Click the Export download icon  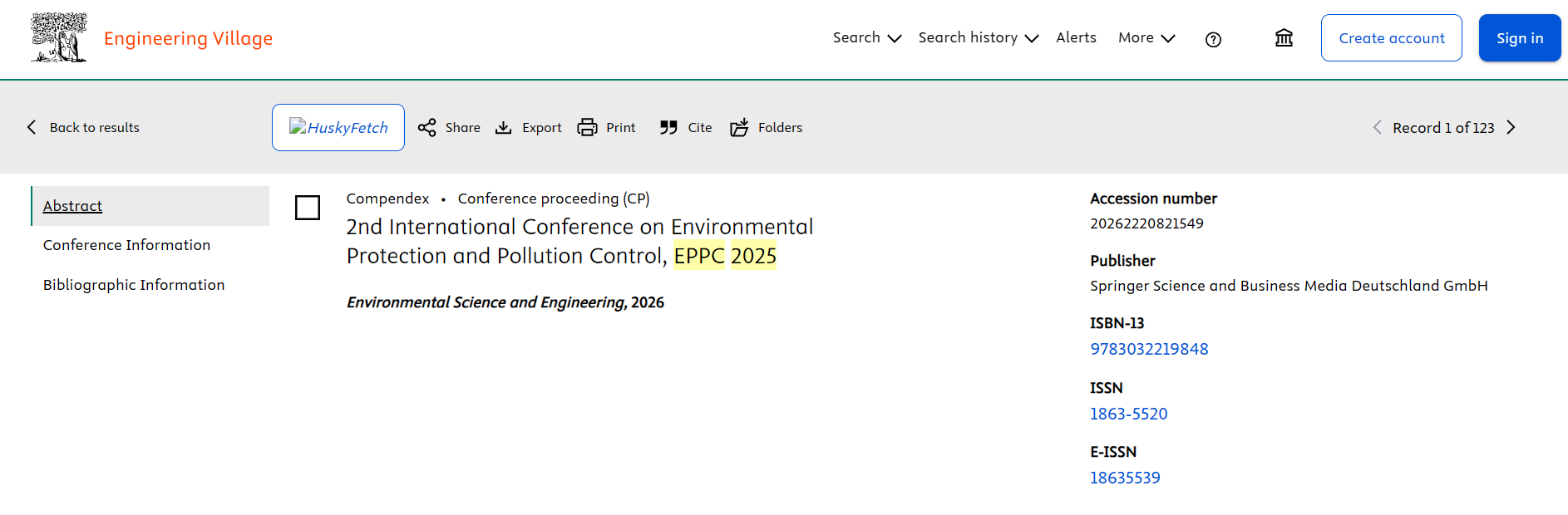pyautogui.click(x=503, y=127)
